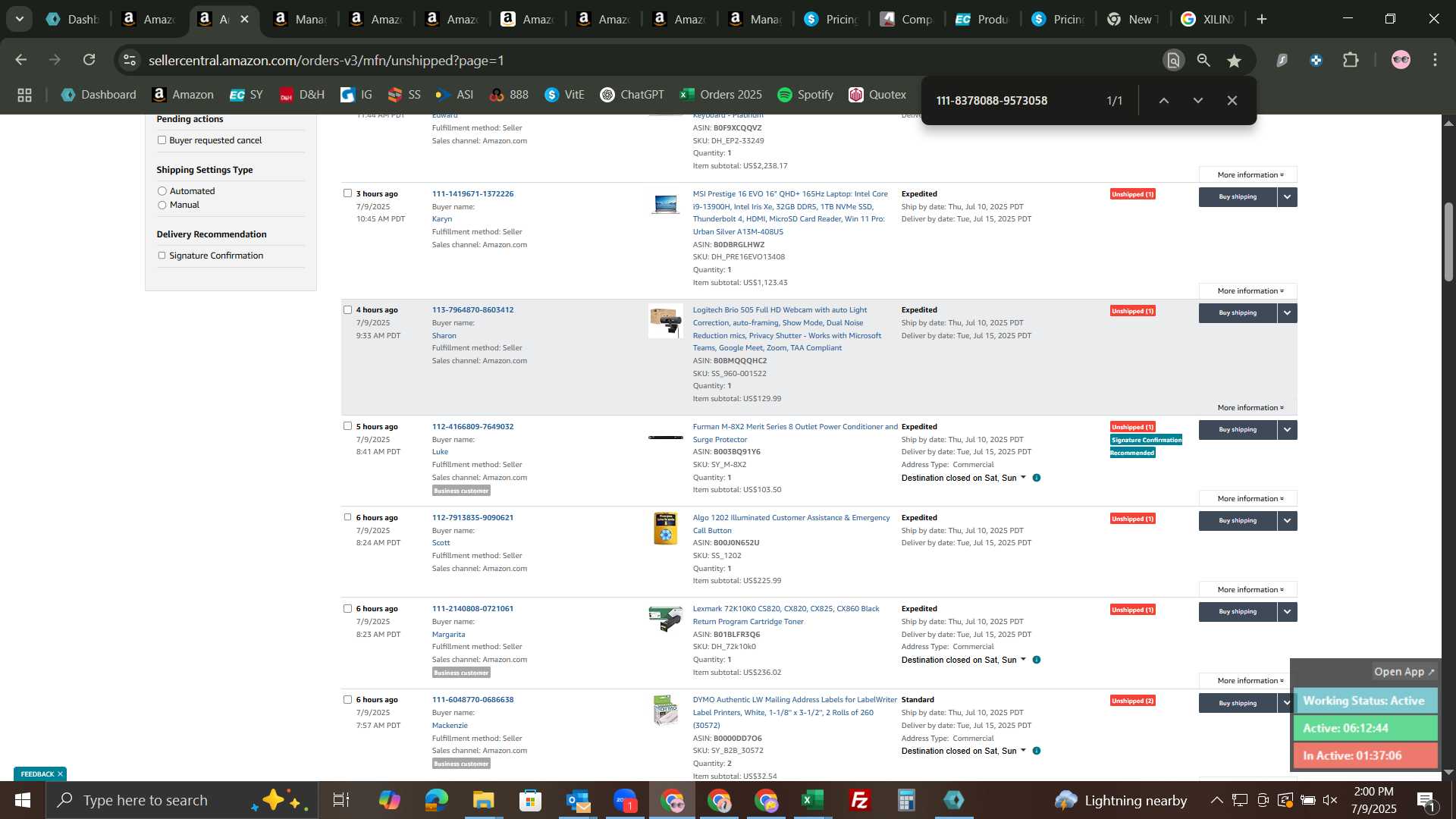1456x819 pixels.
Task: Select order 111-2140808-0721061 checkbox
Action: (x=347, y=608)
